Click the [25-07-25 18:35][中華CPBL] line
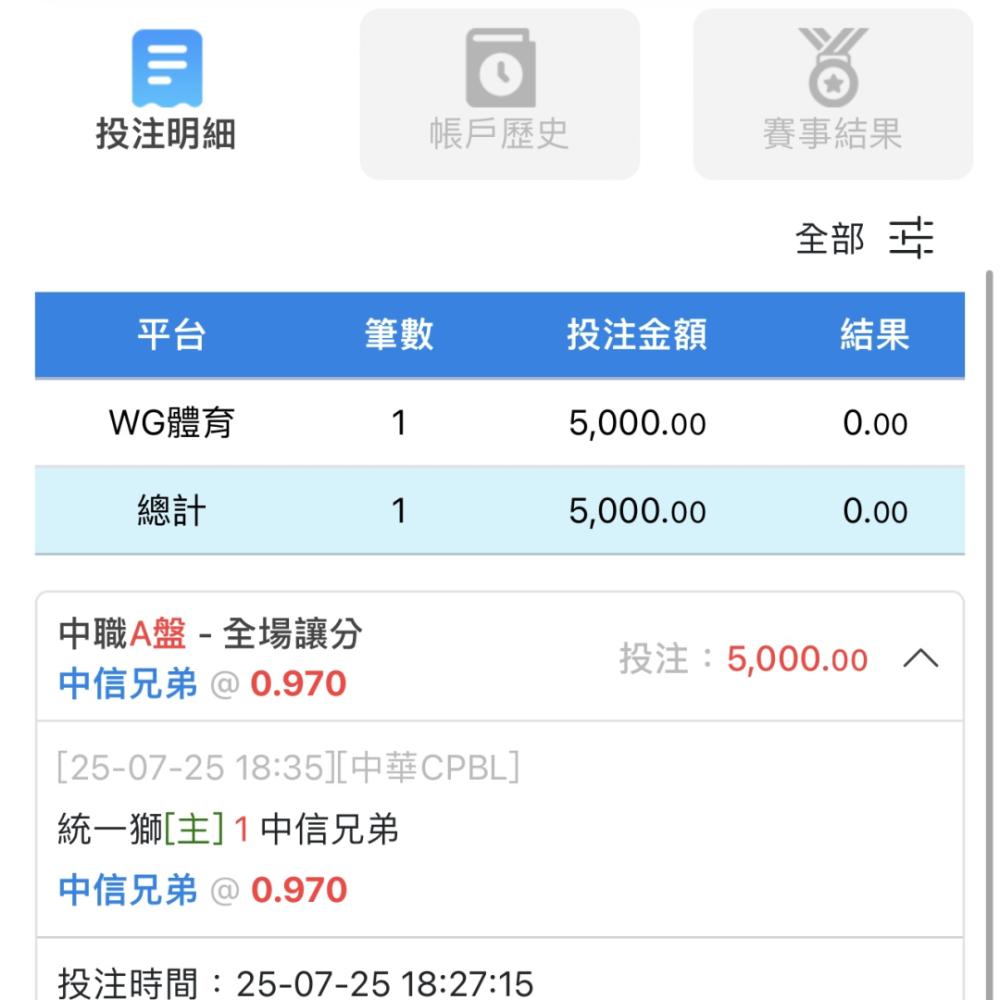Image resolution: width=1000 pixels, height=1000 pixels. point(288,767)
